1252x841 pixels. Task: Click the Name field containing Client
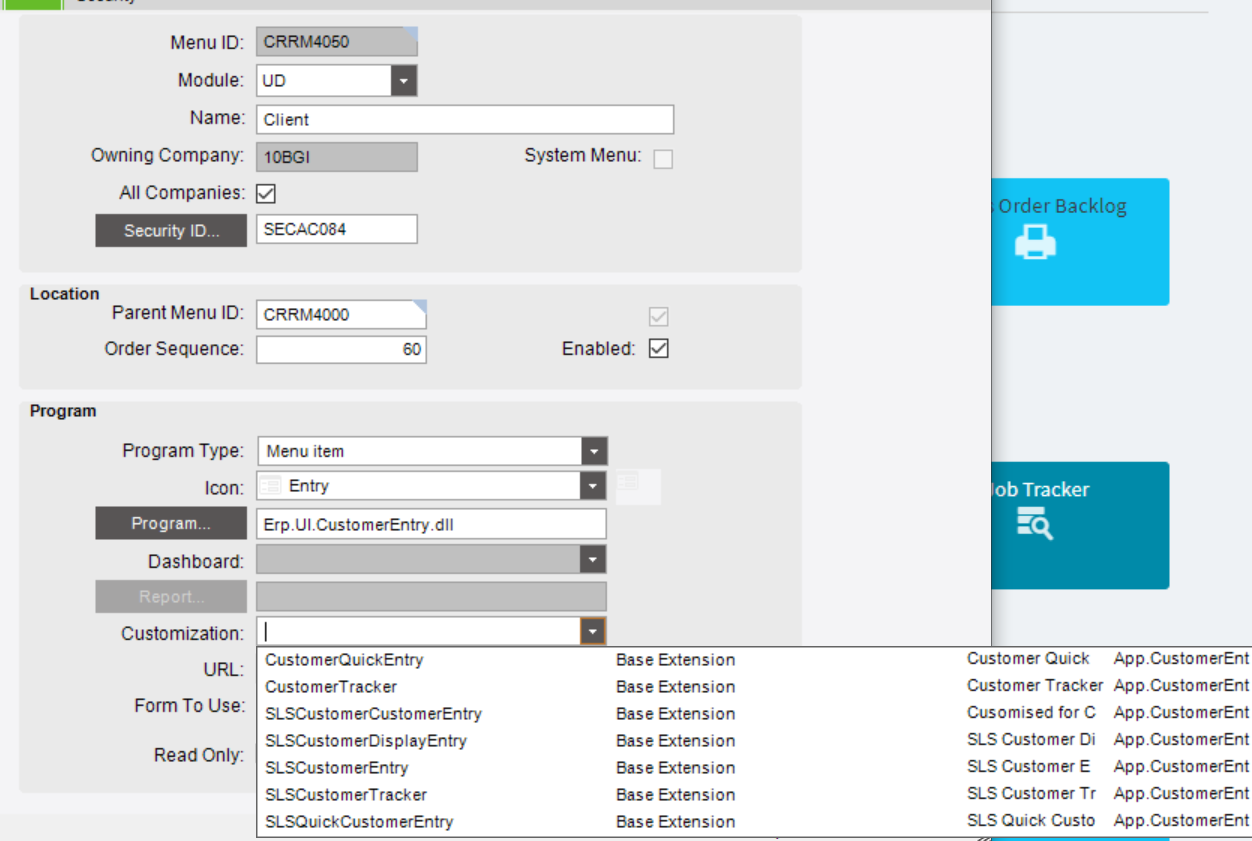465,119
